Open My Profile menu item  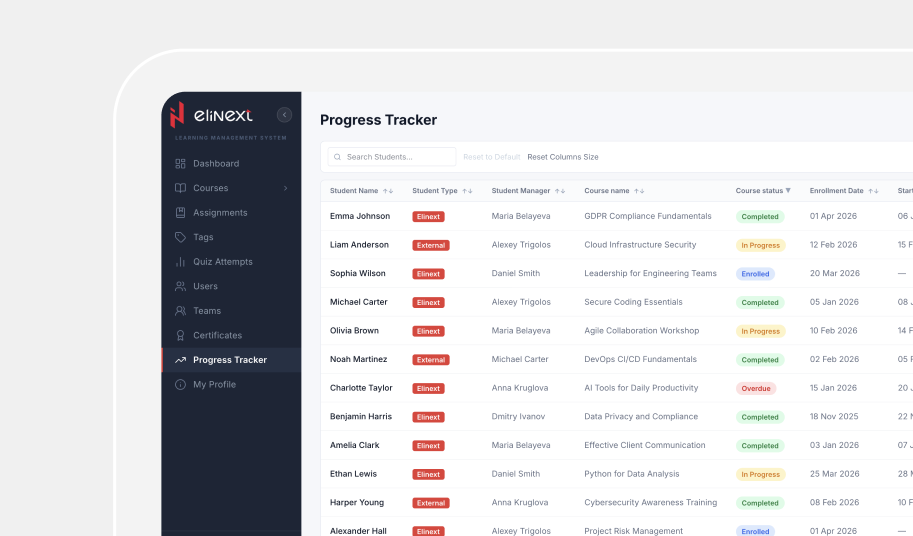coord(231,384)
